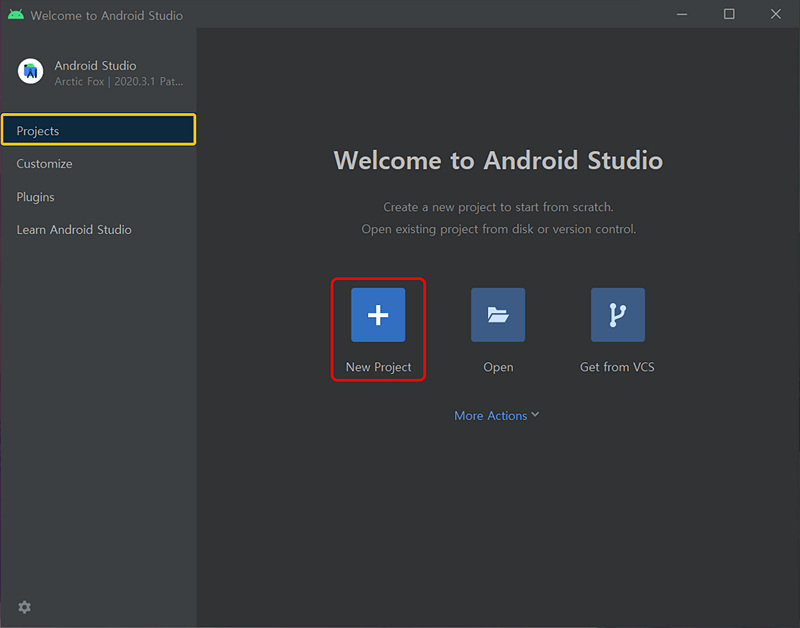
Task: Expand the More Actions dropdown
Action: pos(496,416)
